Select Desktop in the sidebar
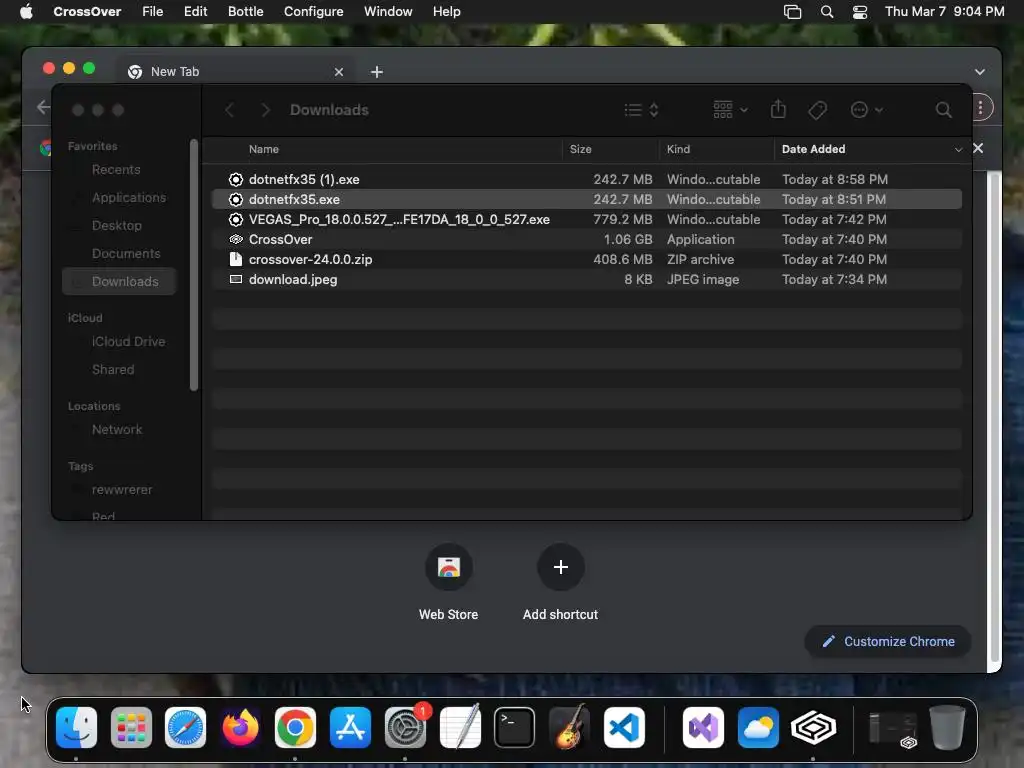The height and width of the screenshot is (768, 1024). (x=119, y=225)
